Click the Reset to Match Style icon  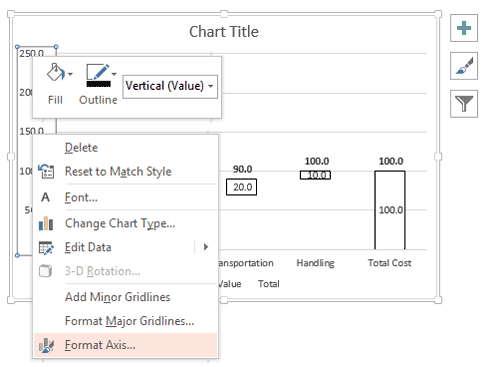tap(46, 171)
